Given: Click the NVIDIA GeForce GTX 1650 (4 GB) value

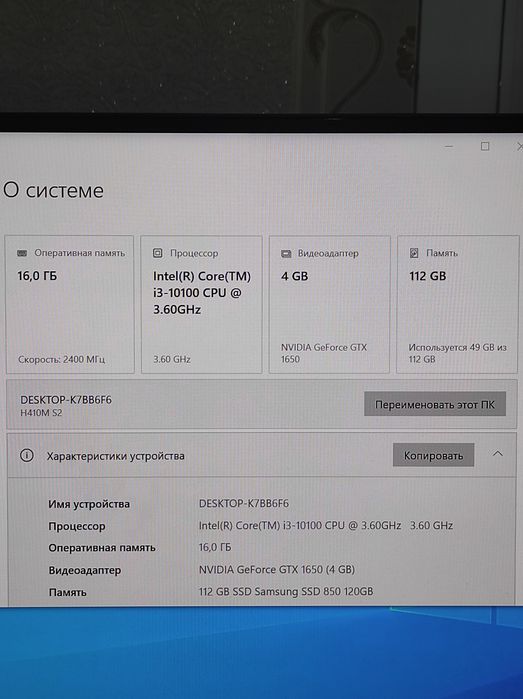Looking at the screenshot, I should point(277,570).
